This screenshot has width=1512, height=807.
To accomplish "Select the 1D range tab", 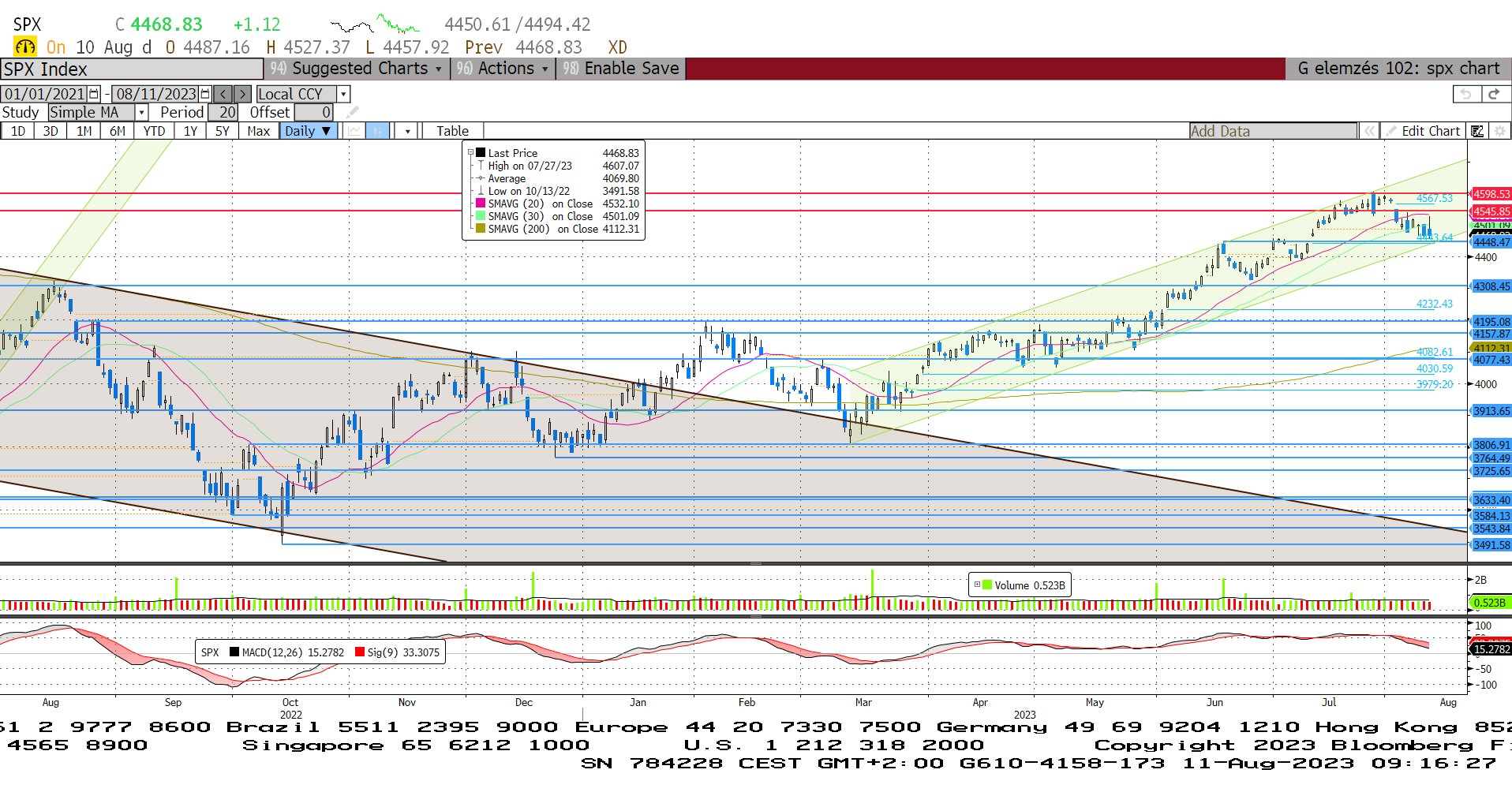I will (18, 131).
